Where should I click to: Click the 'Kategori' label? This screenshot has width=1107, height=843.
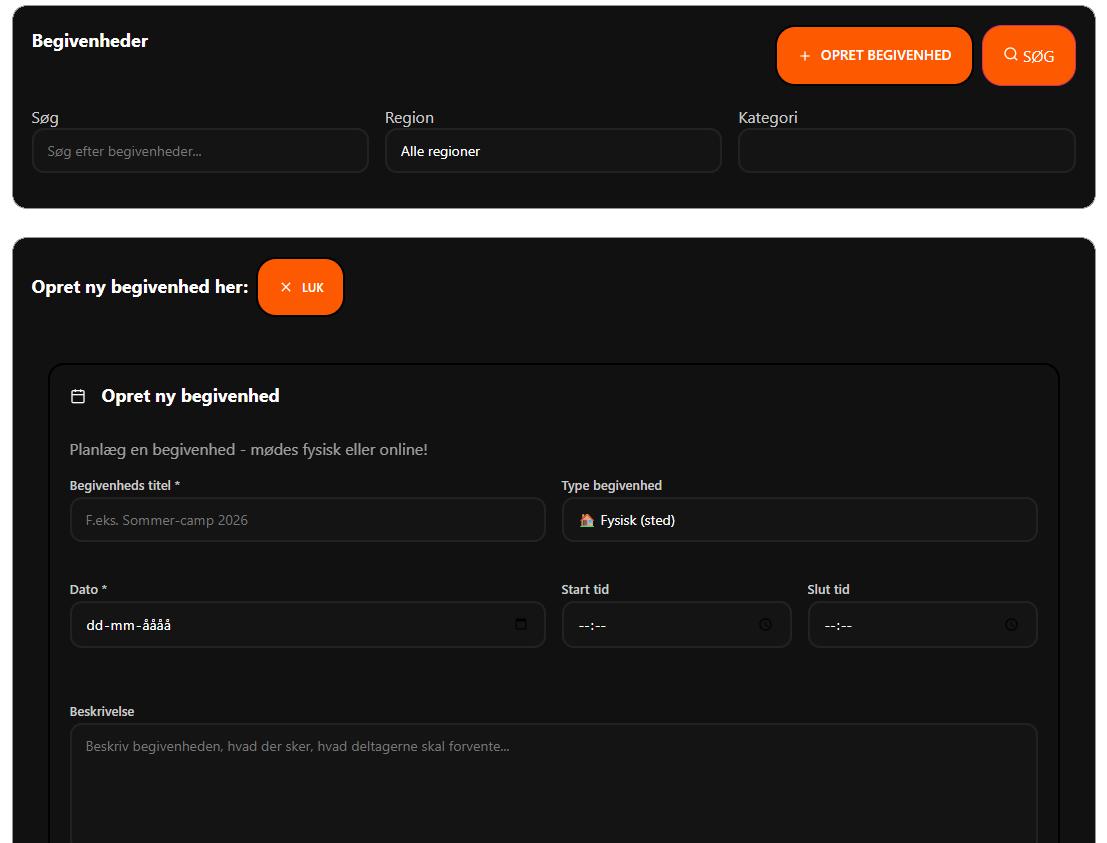click(x=768, y=118)
